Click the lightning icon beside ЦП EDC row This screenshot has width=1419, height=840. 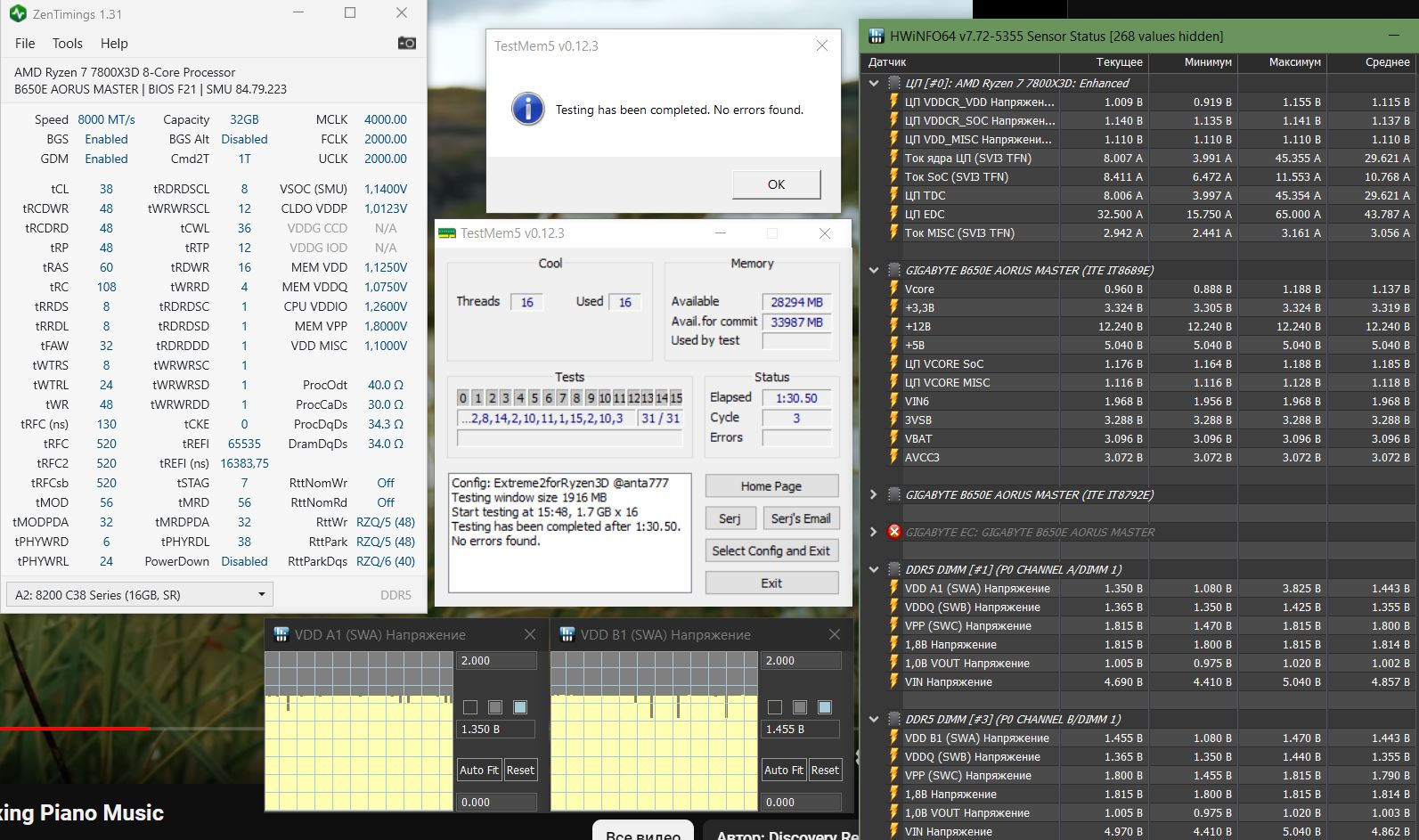tap(893, 214)
